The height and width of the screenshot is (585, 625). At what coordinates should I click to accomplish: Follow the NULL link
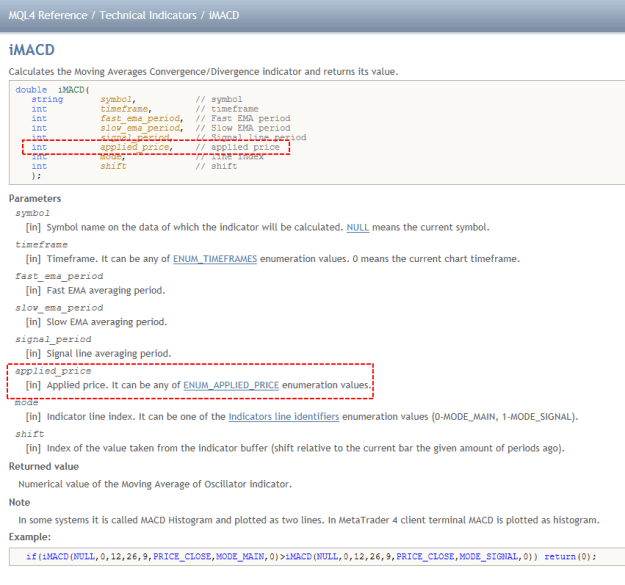(358, 228)
